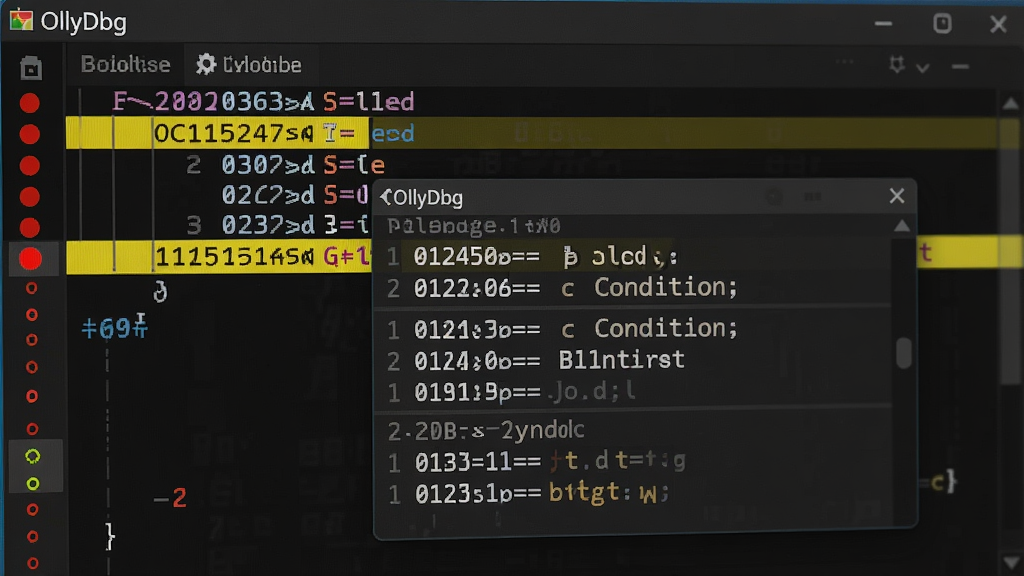Toggle the large breakpoint on line 1115151
Image resolution: width=1024 pixels, height=576 pixels.
30,259
